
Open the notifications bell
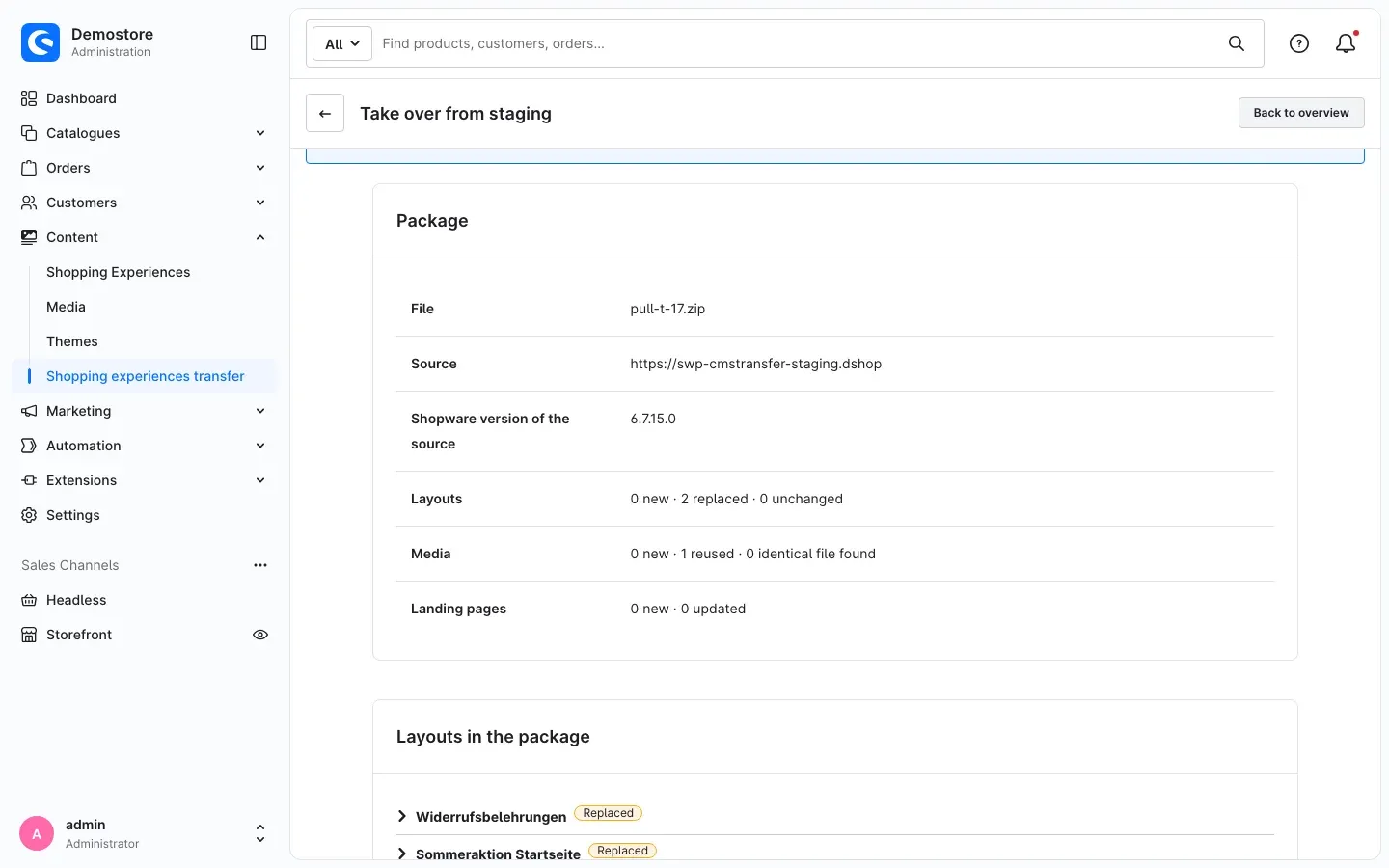point(1346,43)
